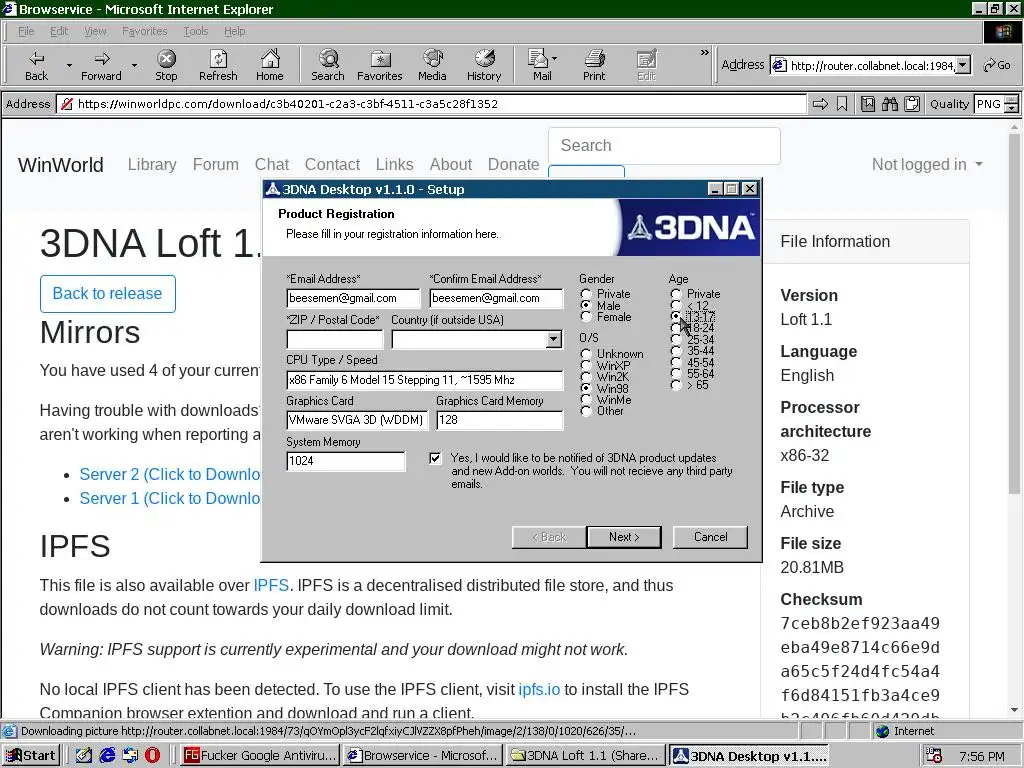
Task: Open the Browservice bookmarks book icon
Action: click(x=868, y=104)
